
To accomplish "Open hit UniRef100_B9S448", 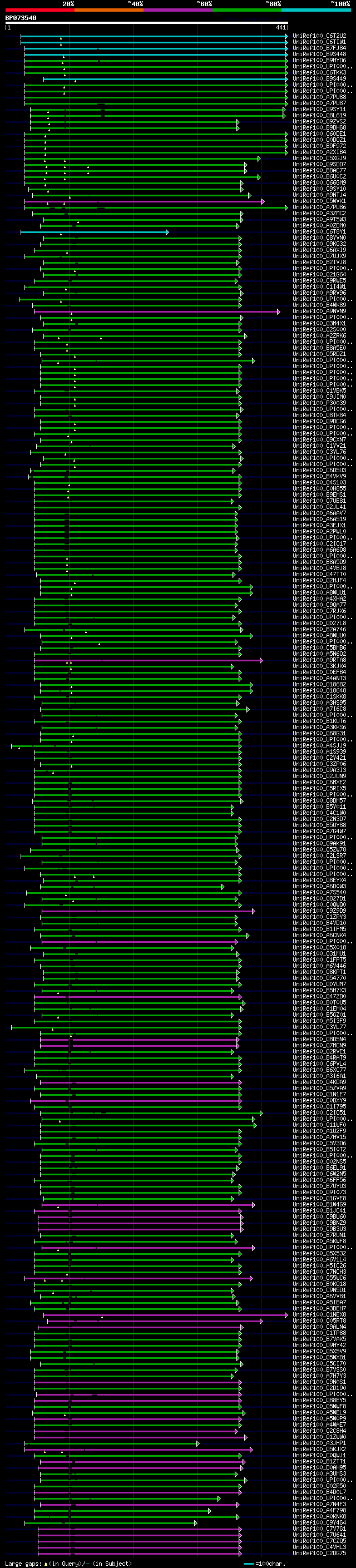I will (319, 54).
